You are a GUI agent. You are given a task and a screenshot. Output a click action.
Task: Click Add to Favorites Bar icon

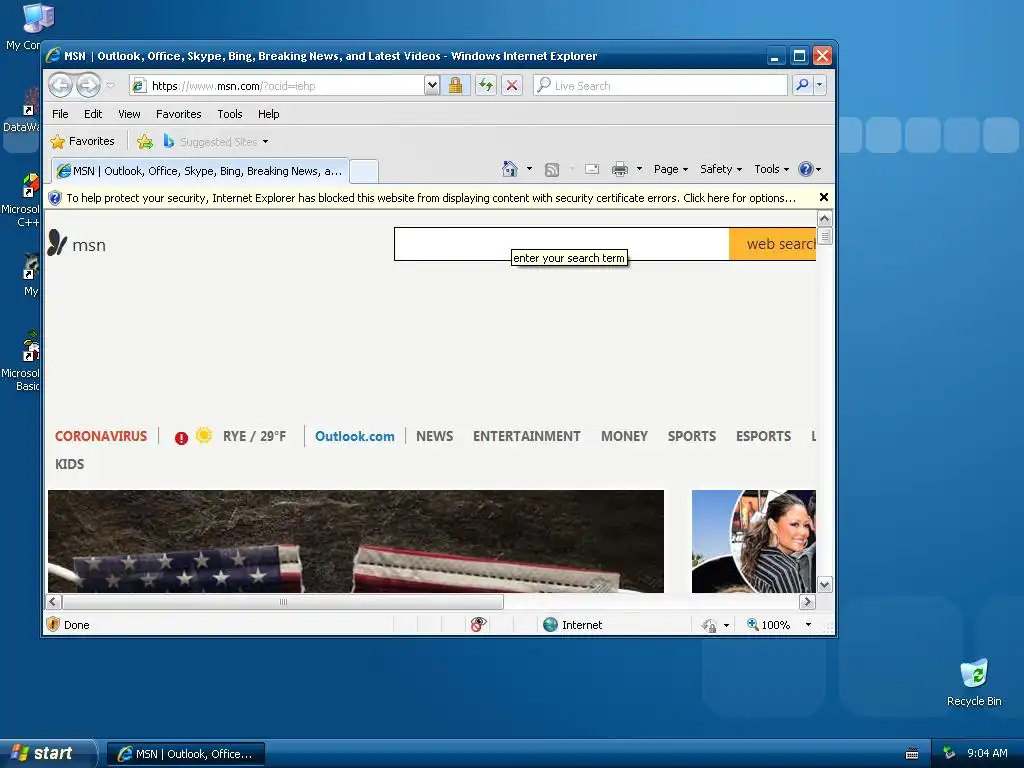coord(145,141)
